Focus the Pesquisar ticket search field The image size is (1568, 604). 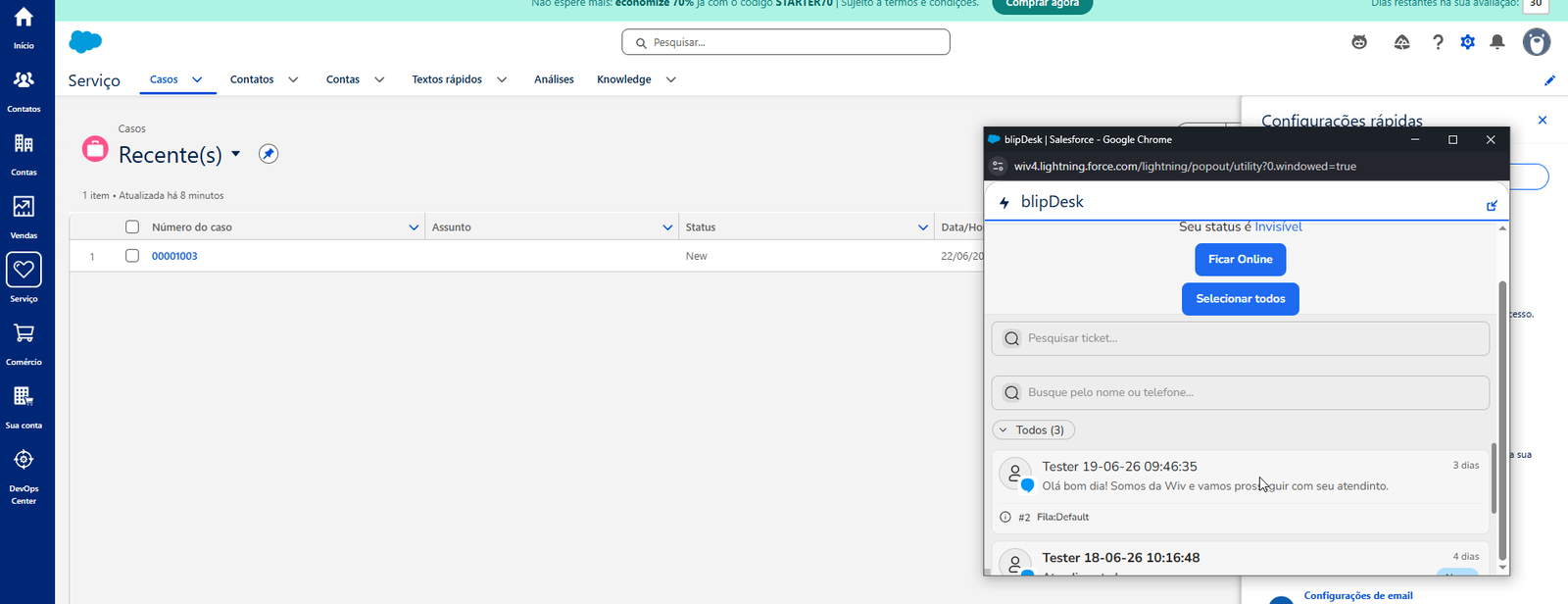(x=1241, y=338)
